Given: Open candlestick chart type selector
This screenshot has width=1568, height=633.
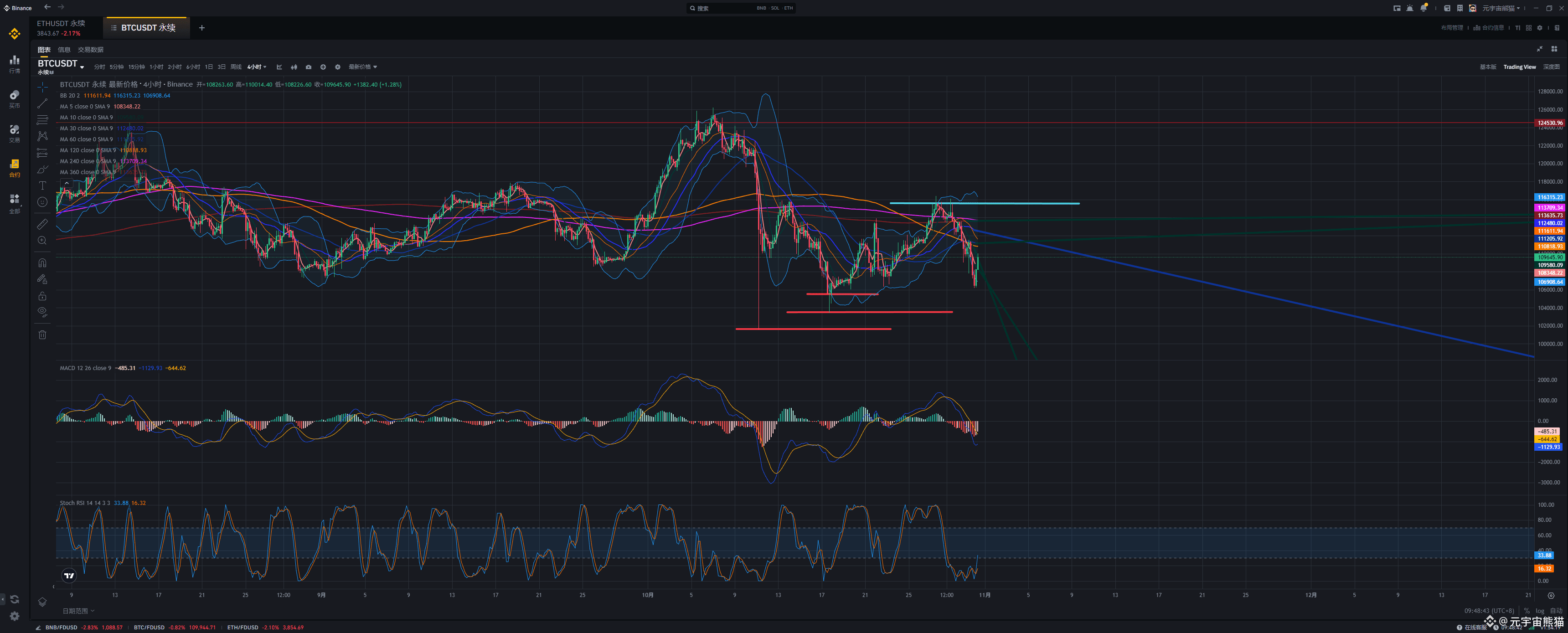Looking at the screenshot, I should [294, 67].
